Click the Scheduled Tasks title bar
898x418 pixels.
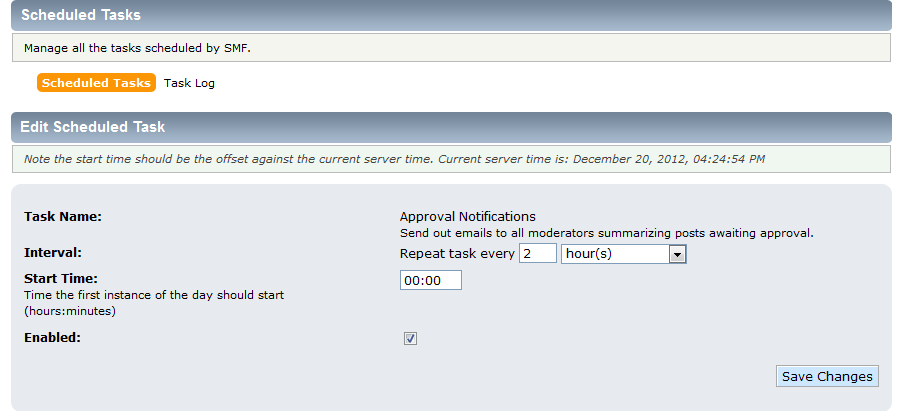coord(451,15)
